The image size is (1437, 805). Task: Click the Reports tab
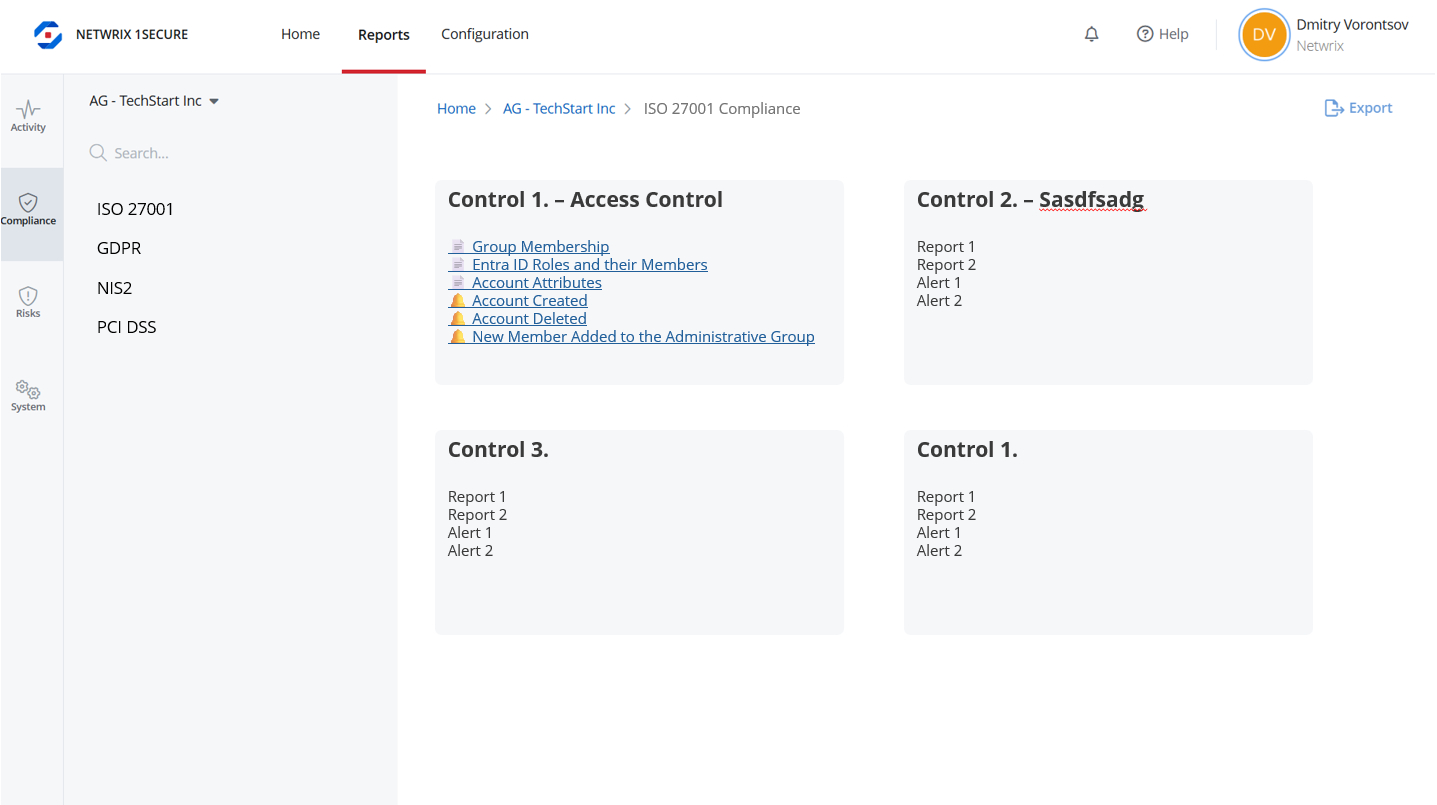pyautogui.click(x=384, y=35)
